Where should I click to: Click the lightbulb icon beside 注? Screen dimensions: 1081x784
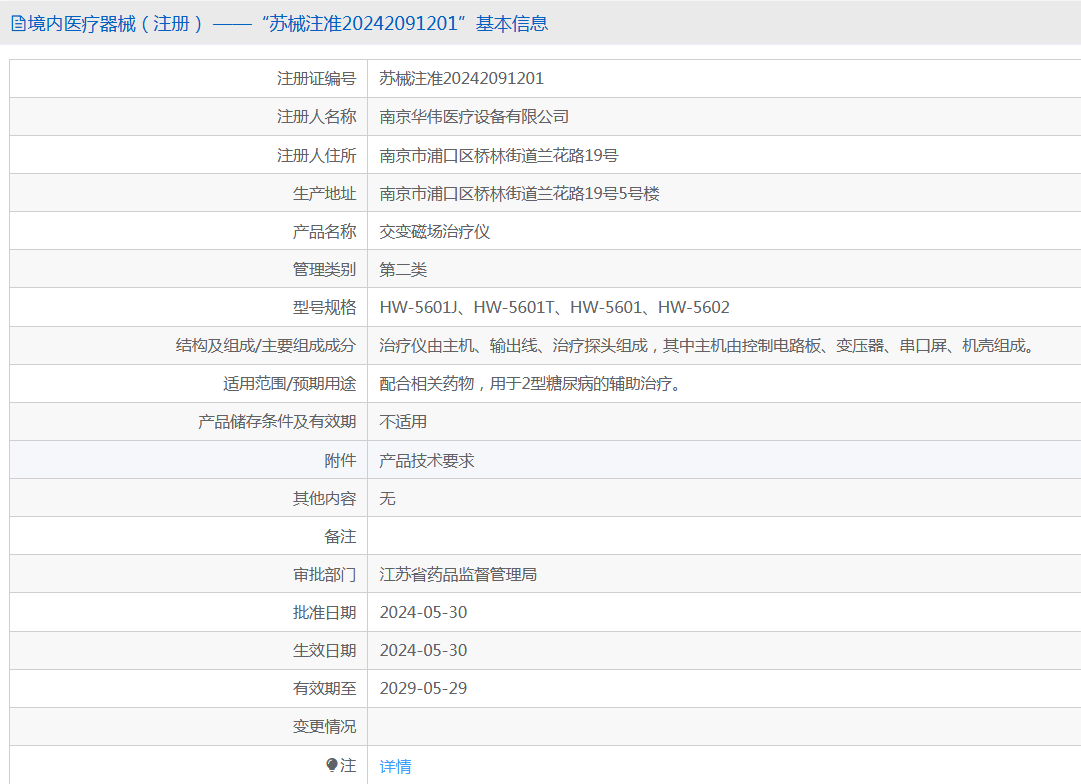(332, 765)
